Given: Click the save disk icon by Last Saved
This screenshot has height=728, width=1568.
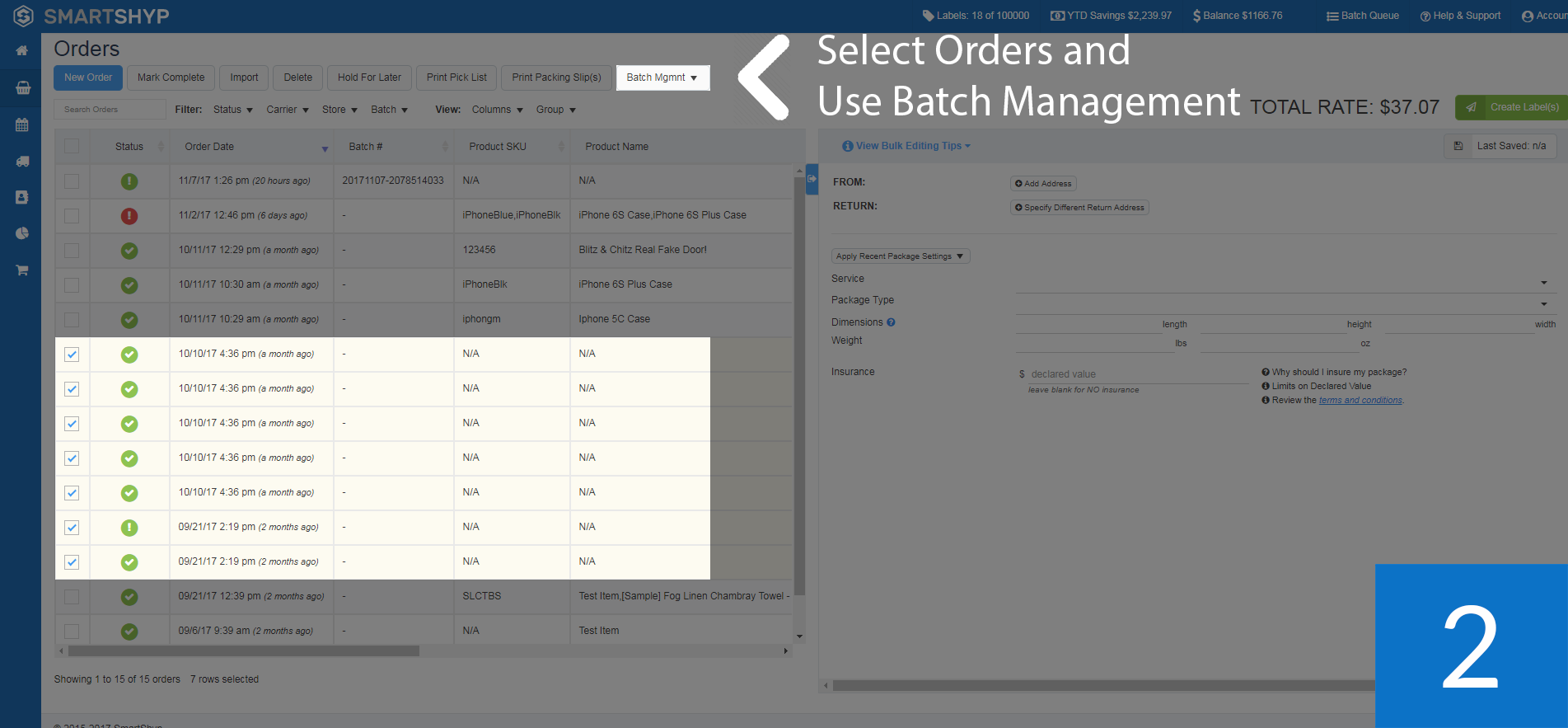Looking at the screenshot, I should [1458, 146].
